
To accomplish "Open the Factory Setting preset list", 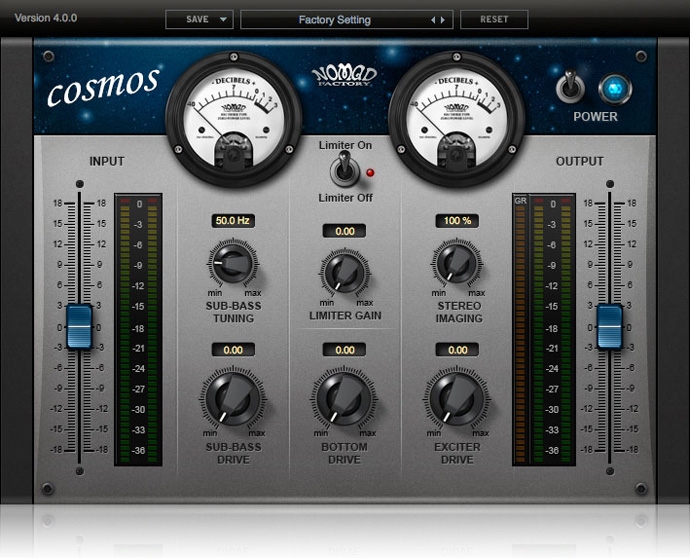I will click(x=334, y=20).
